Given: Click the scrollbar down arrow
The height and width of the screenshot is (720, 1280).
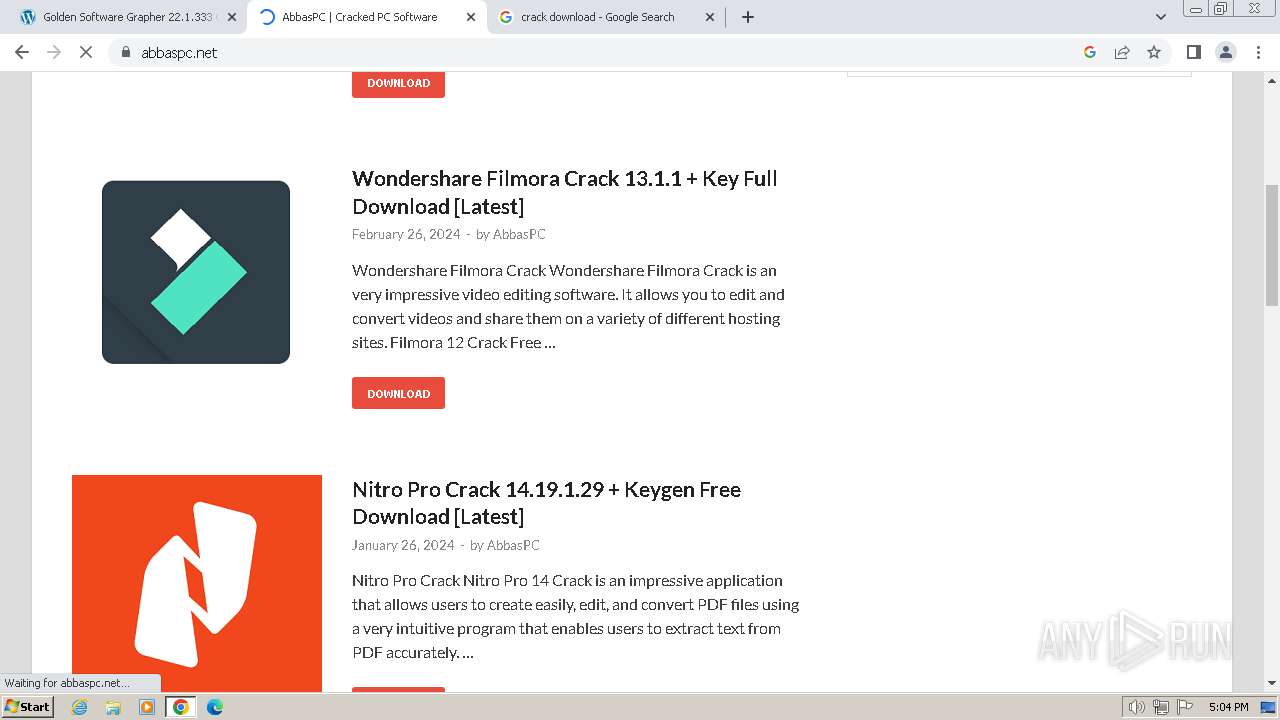Looking at the screenshot, I should tap(1272, 683).
